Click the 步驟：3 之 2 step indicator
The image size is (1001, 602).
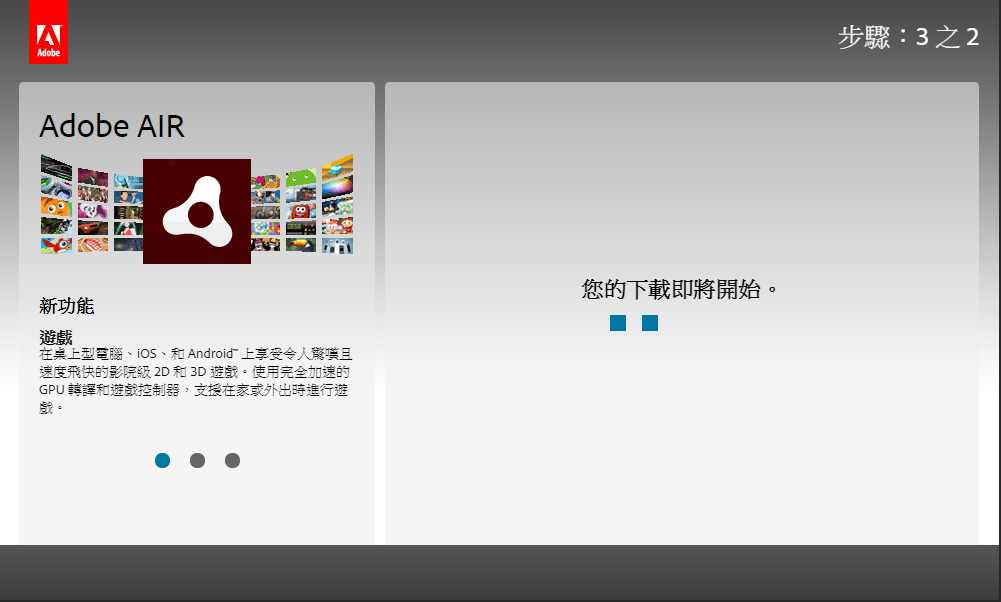(908, 38)
